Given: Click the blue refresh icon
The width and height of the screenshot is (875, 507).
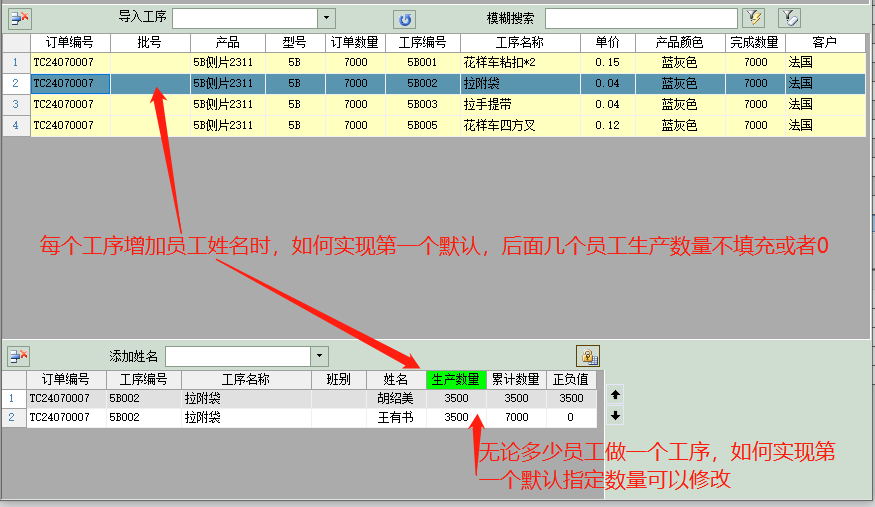Looking at the screenshot, I should [x=405, y=20].
